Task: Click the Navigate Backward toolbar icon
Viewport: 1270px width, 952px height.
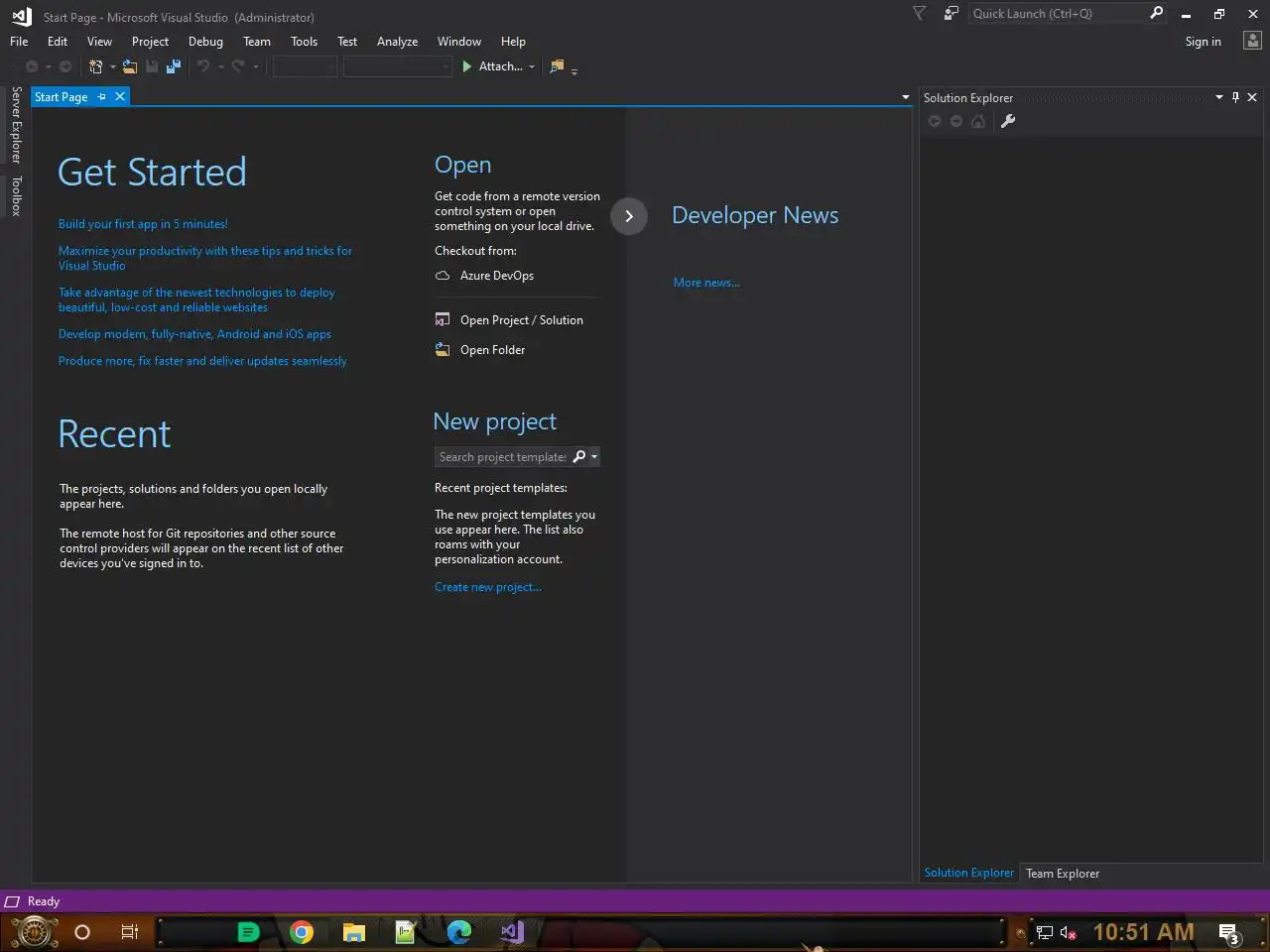Action: pos(32,66)
